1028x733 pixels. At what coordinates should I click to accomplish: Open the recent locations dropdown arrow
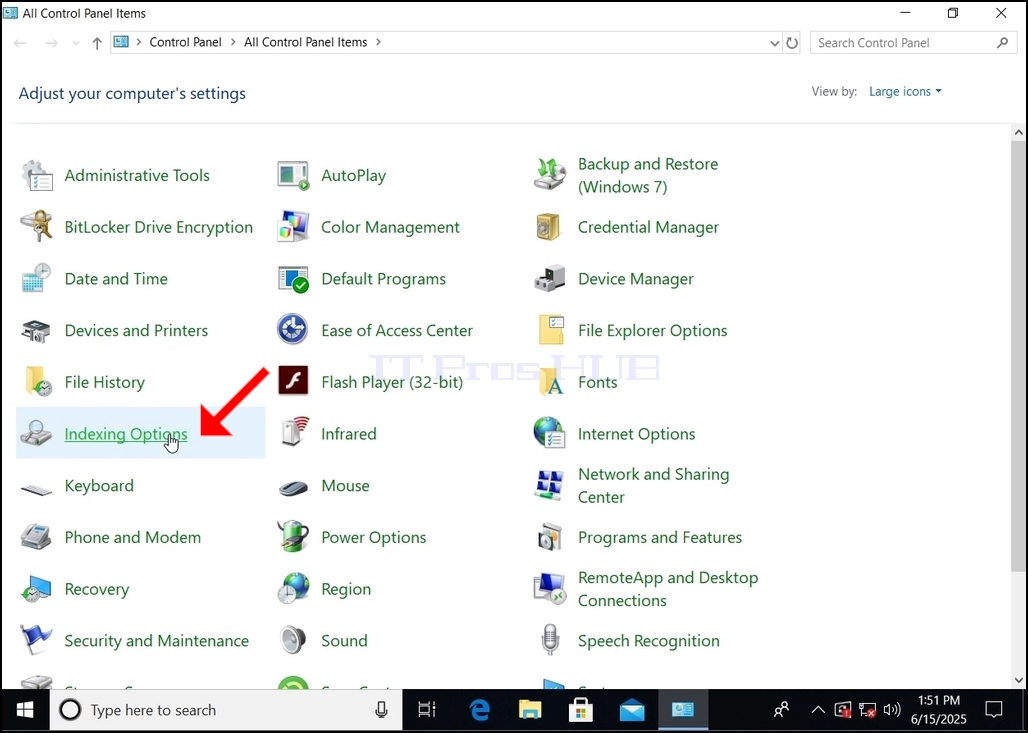coord(76,43)
